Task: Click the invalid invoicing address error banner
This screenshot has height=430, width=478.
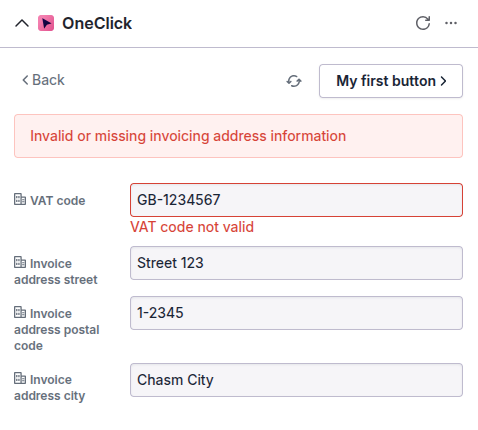Action: (238, 136)
